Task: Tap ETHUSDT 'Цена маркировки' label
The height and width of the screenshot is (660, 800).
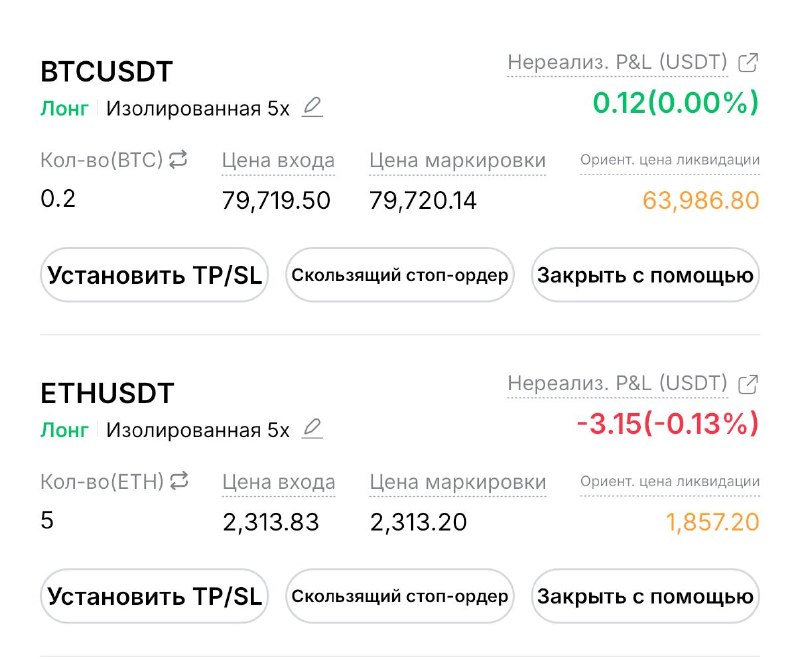Action: 458,482
